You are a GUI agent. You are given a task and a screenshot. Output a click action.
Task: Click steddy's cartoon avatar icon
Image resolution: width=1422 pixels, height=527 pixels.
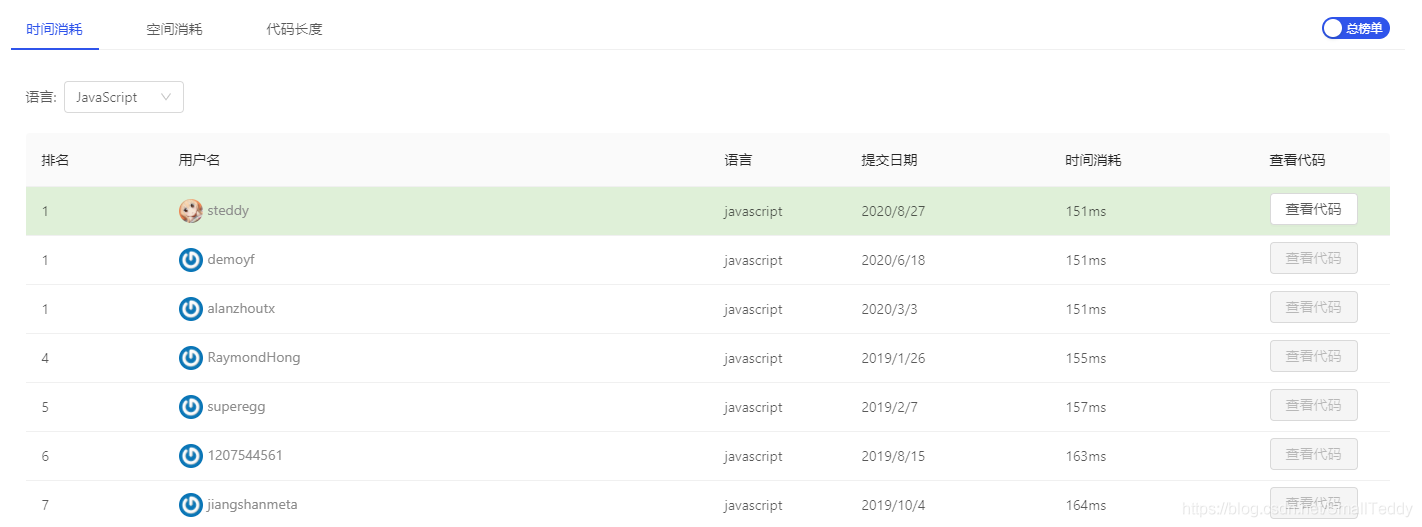coord(190,211)
